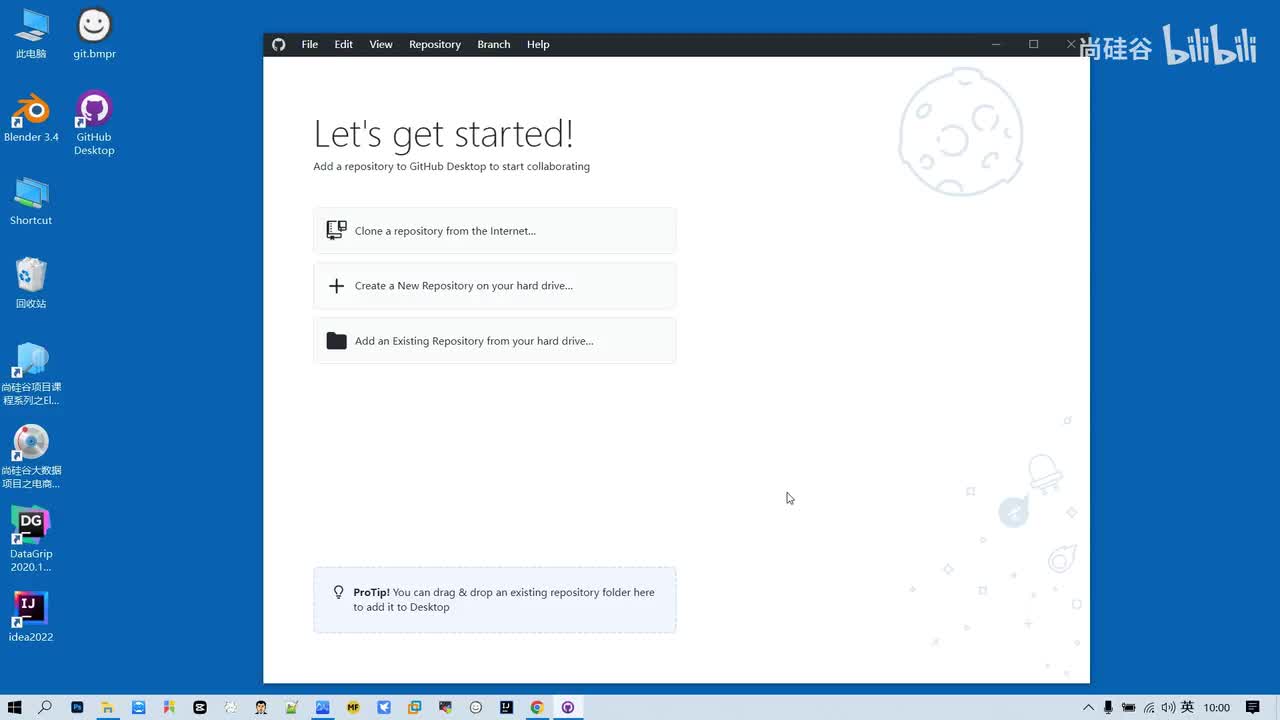This screenshot has height=720, width=1280.
Task: Open the microphone tray icon
Action: [1109, 707]
